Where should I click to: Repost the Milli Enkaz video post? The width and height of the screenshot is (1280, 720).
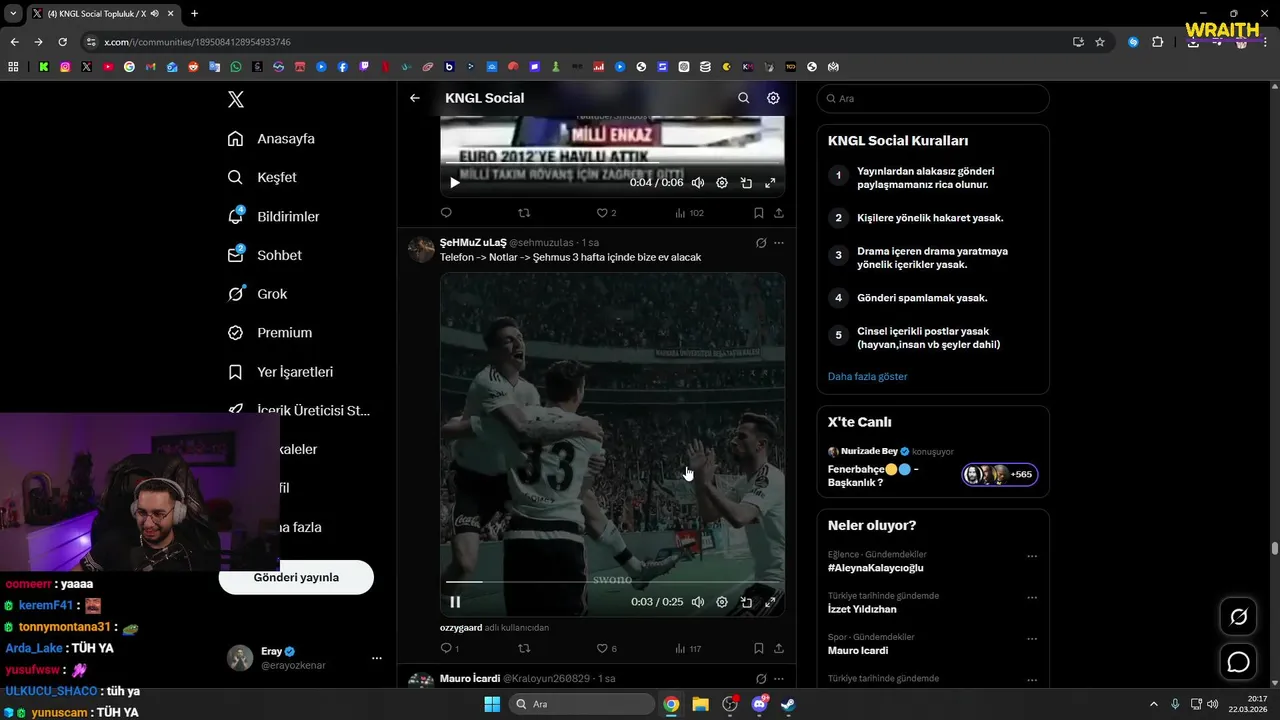[x=524, y=213]
